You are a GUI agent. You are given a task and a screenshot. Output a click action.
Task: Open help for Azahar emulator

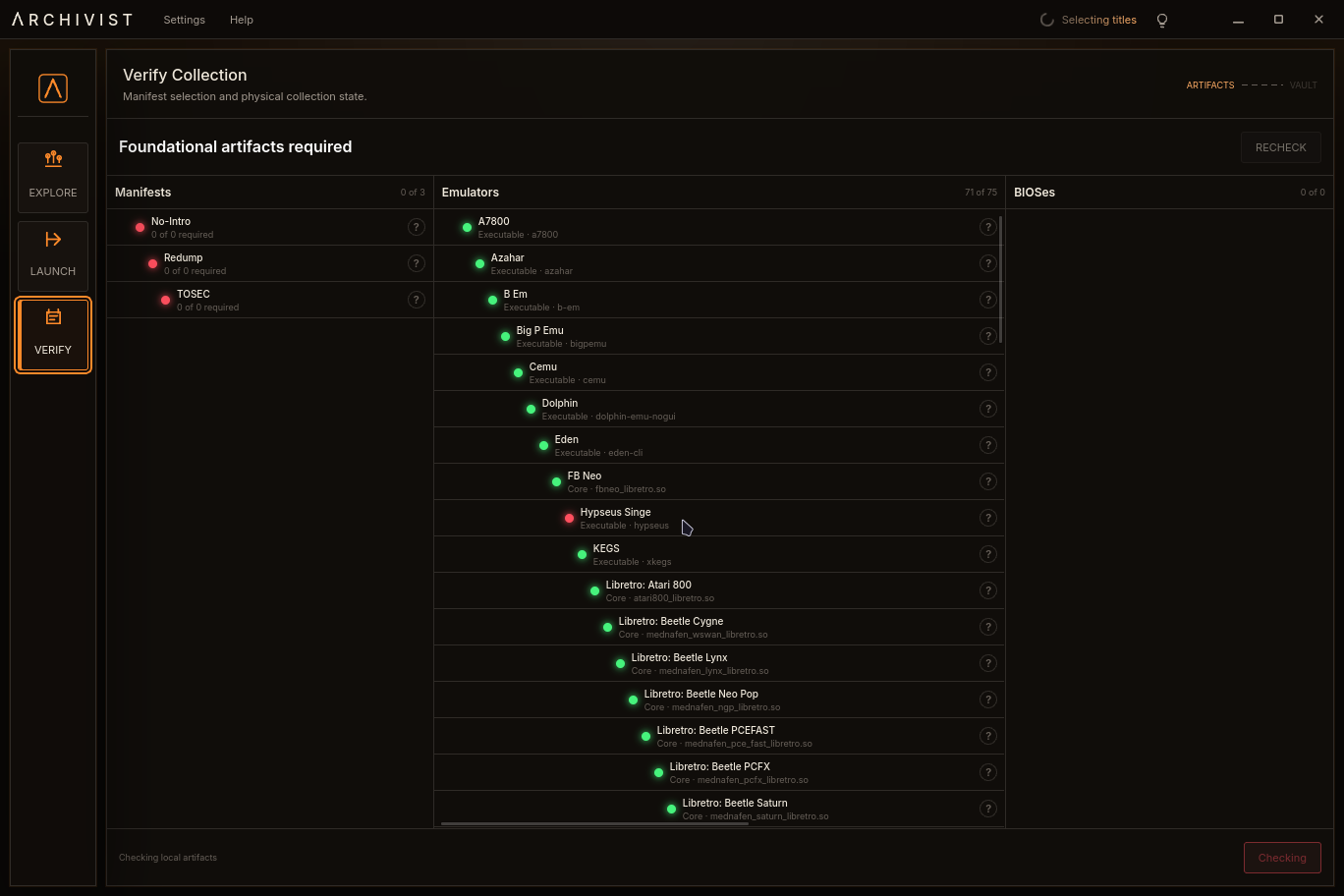click(x=988, y=263)
